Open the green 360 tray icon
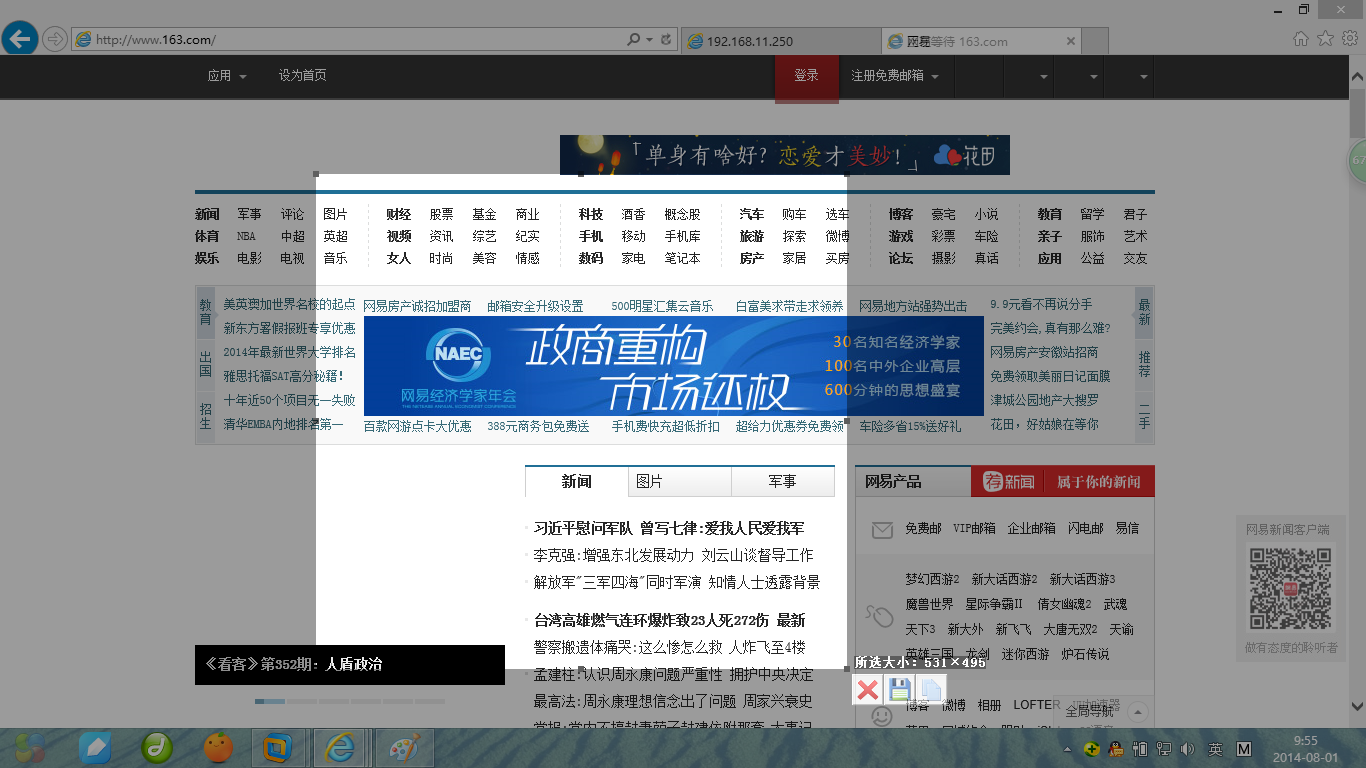The image size is (1366, 768). click(x=1093, y=749)
